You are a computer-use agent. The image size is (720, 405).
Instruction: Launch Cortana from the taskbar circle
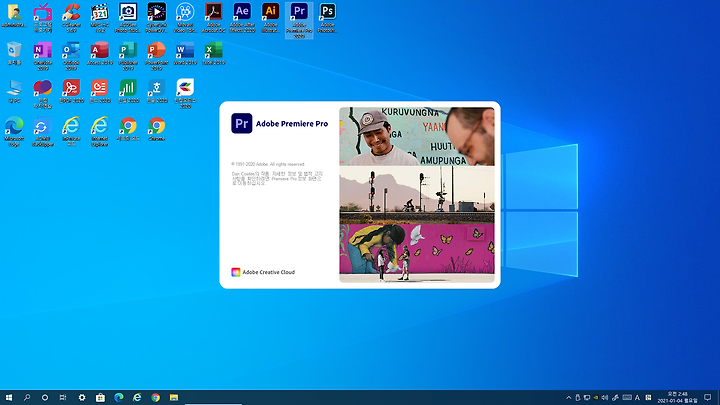[45, 398]
